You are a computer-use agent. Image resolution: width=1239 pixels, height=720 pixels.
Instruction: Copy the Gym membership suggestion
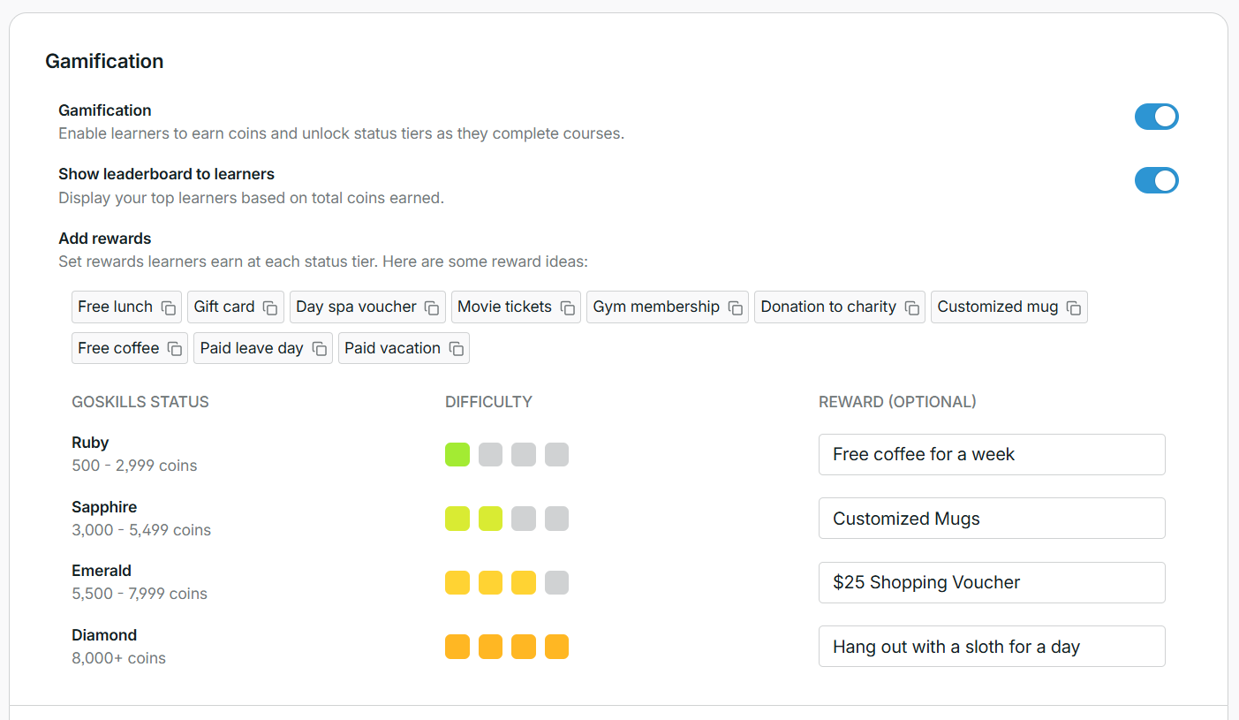pos(736,307)
